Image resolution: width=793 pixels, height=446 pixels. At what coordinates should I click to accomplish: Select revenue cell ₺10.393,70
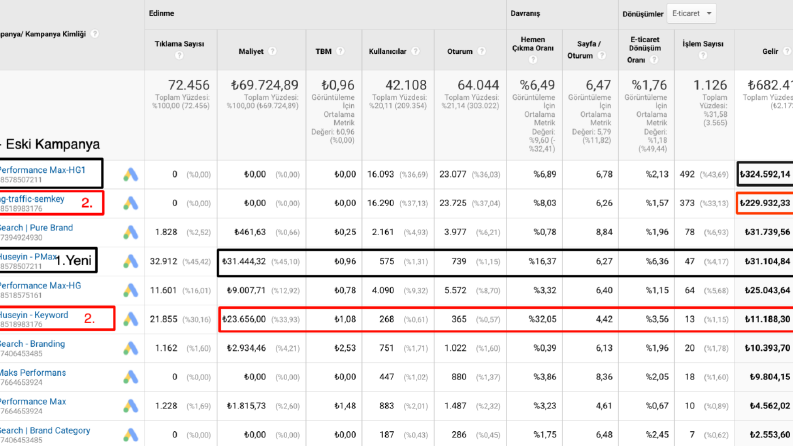pyautogui.click(x=767, y=348)
